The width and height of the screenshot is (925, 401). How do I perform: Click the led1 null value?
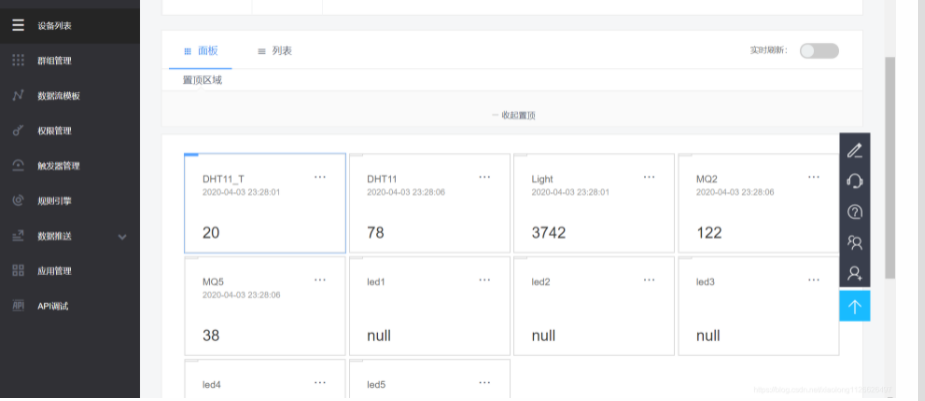[379, 336]
